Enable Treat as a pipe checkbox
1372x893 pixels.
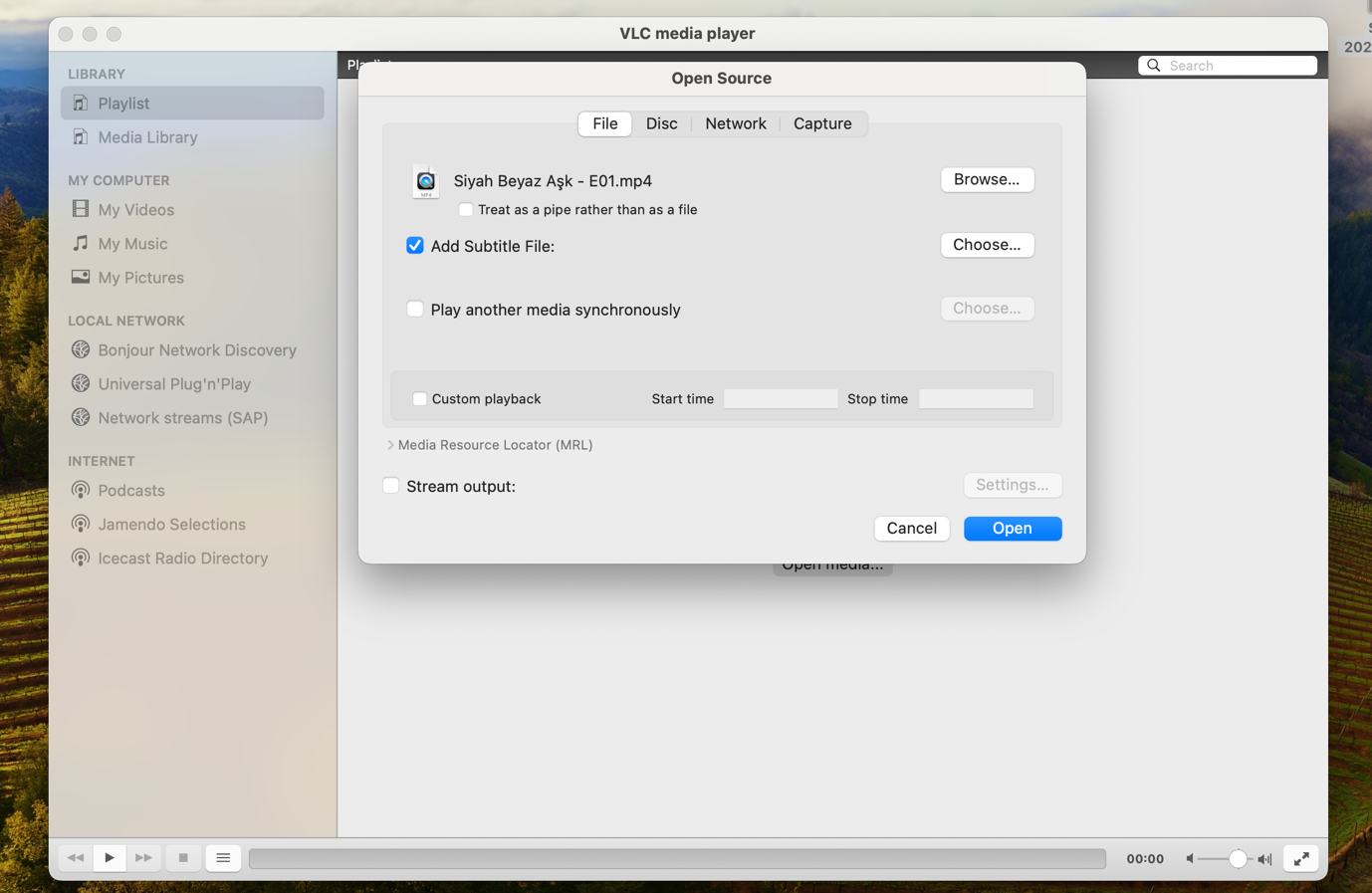pyautogui.click(x=465, y=210)
